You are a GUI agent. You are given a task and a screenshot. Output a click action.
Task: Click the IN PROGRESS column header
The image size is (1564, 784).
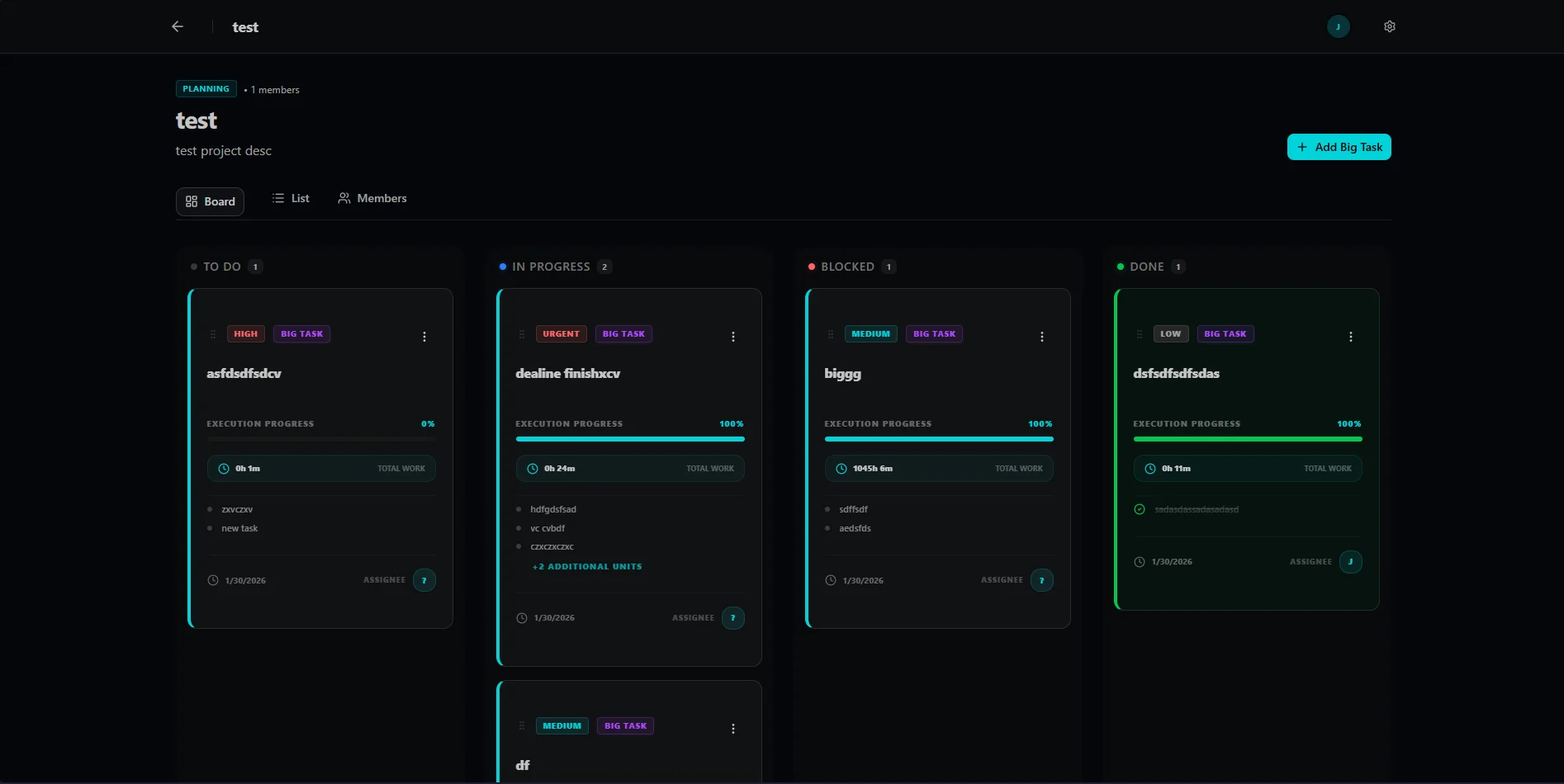551,267
